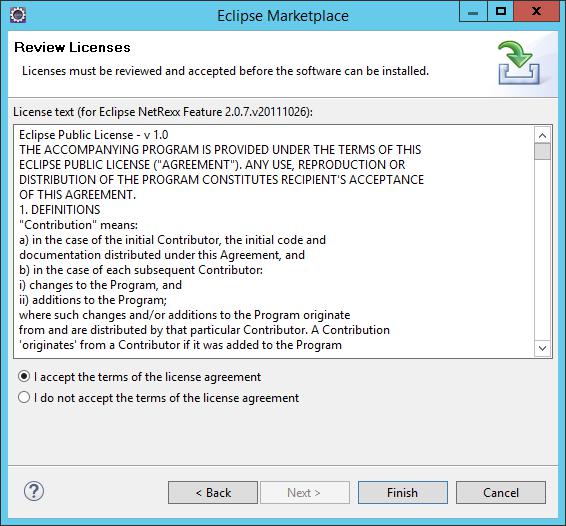
Task: Click the green install arrow banner icon
Action: pyautogui.click(x=519, y=63)
